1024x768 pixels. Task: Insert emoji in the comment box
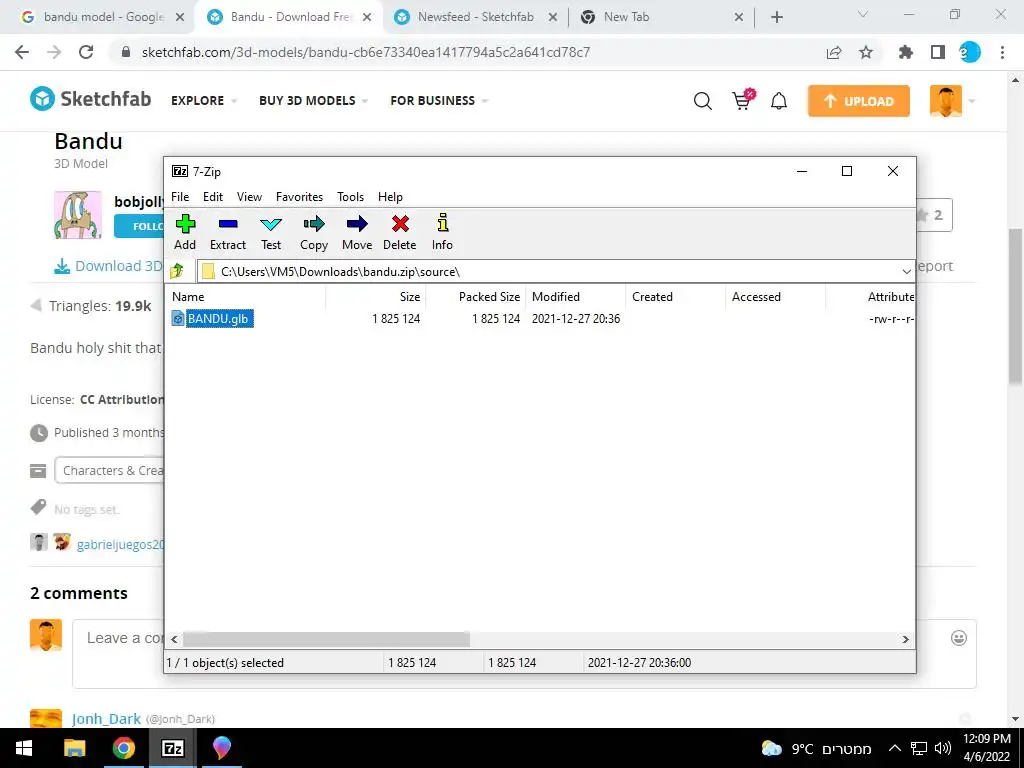958,638
